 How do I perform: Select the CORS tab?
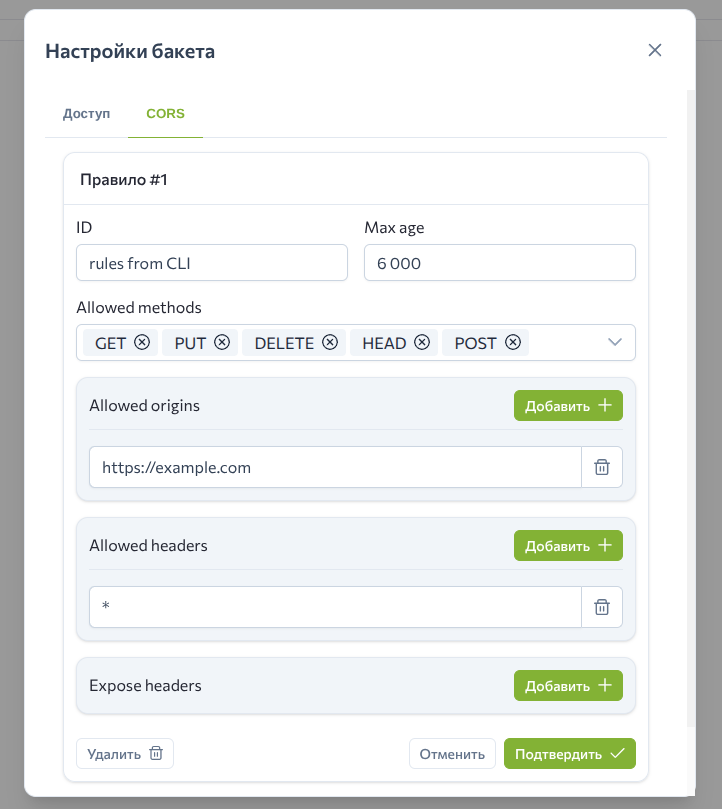(165, 114)
